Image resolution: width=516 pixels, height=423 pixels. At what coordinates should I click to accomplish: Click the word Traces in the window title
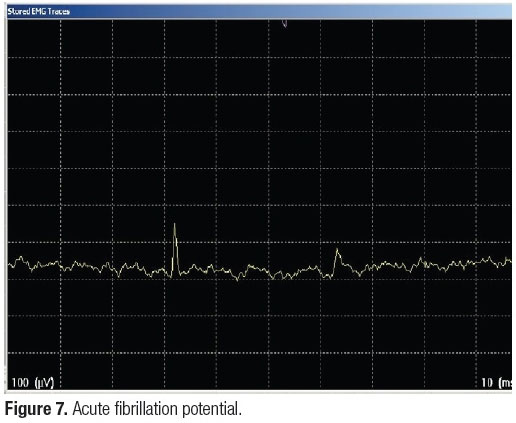[59, 12]
